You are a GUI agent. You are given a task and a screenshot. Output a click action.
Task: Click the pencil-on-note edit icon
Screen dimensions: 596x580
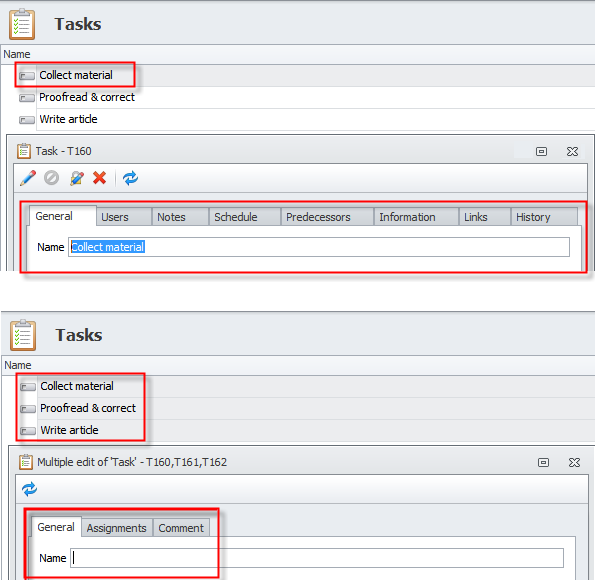[x=77, y=178]
